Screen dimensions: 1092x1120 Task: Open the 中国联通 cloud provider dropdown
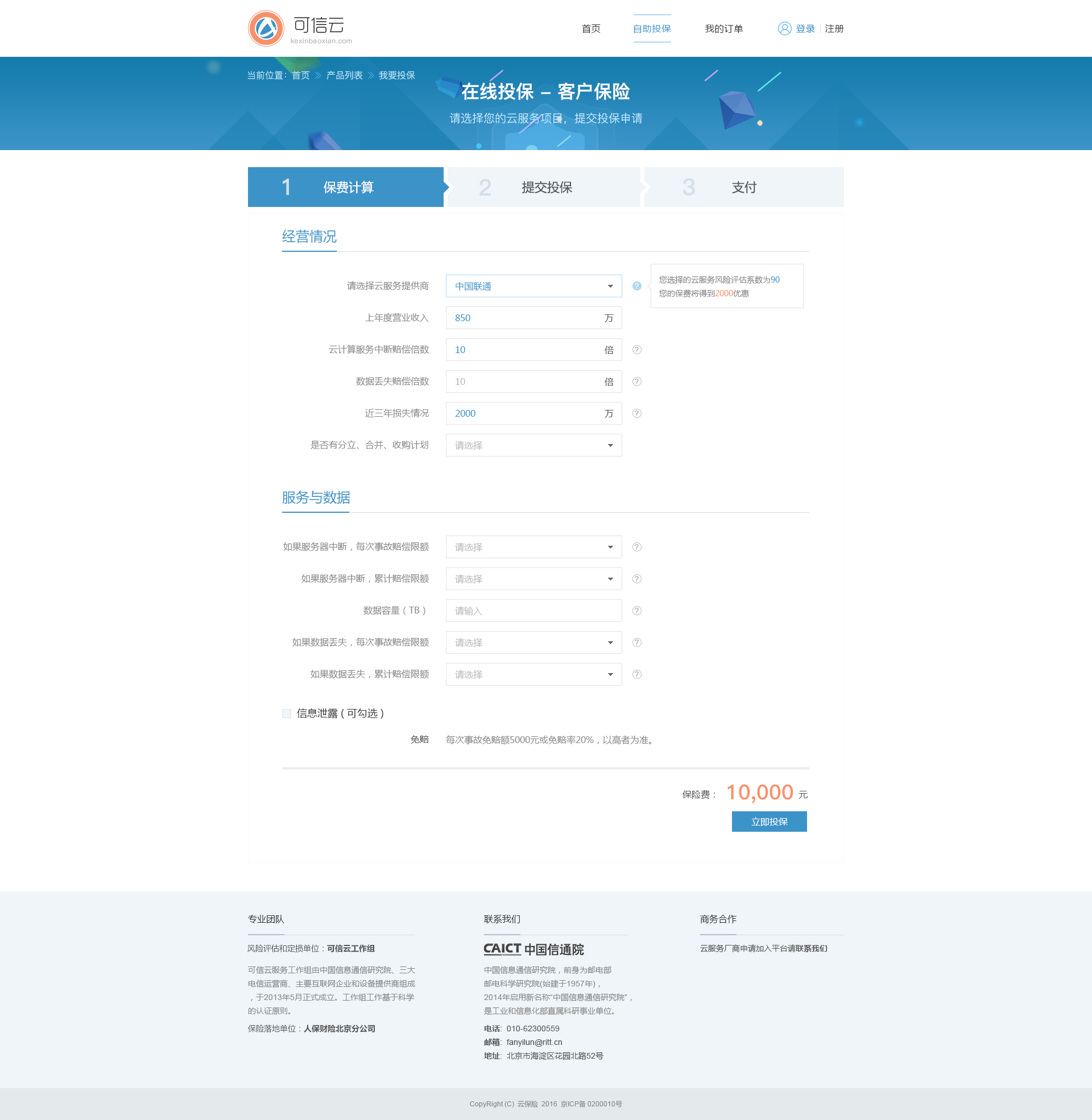[x=533, y=286]
